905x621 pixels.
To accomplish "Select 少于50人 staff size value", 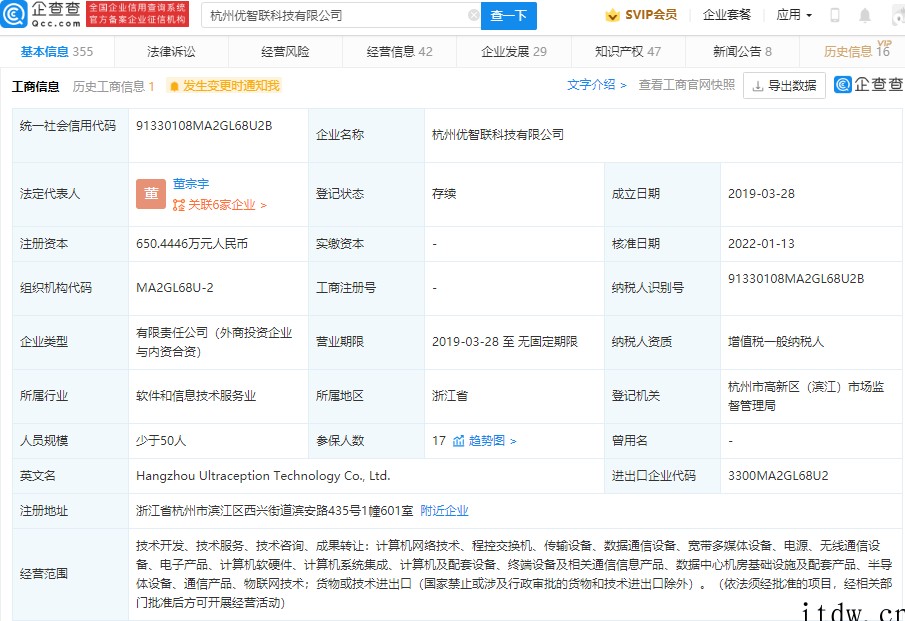I will 160,441.
